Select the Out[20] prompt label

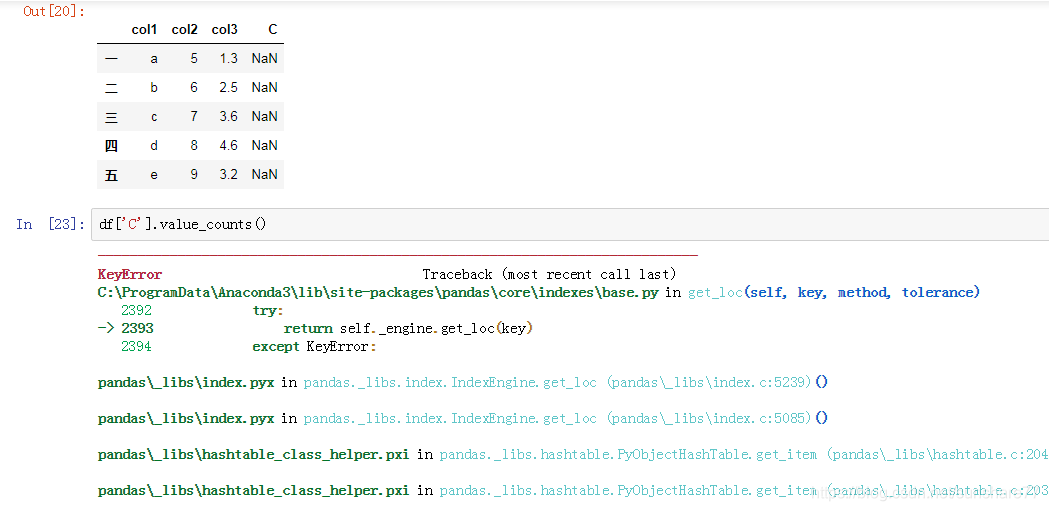click(54, 11)
